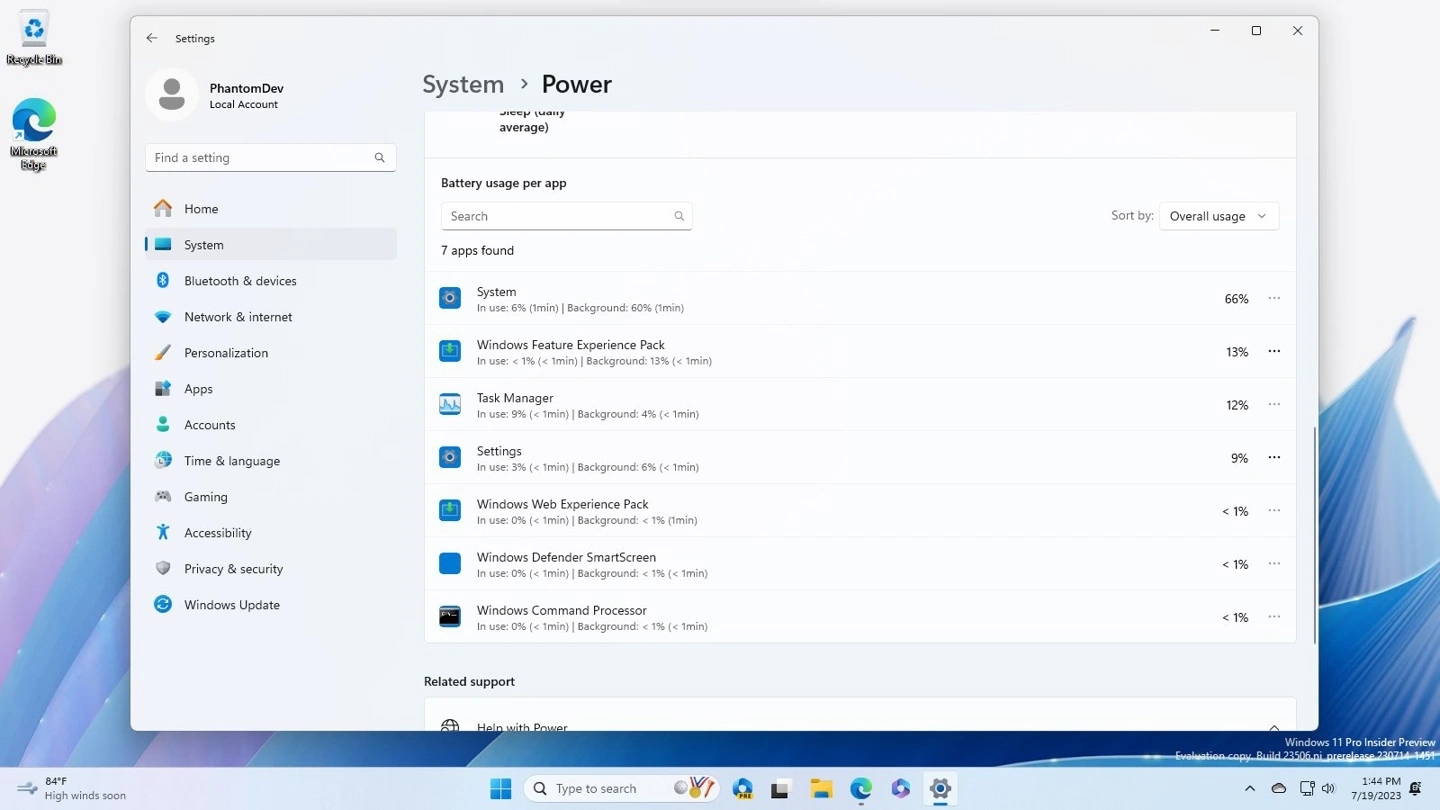
Task: Open Privacy & security shield icon
Action: pos(163,568)
